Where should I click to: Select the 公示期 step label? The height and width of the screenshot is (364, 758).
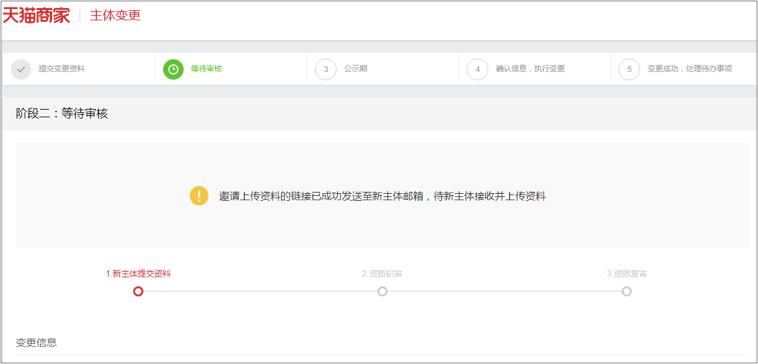(355, 69)
